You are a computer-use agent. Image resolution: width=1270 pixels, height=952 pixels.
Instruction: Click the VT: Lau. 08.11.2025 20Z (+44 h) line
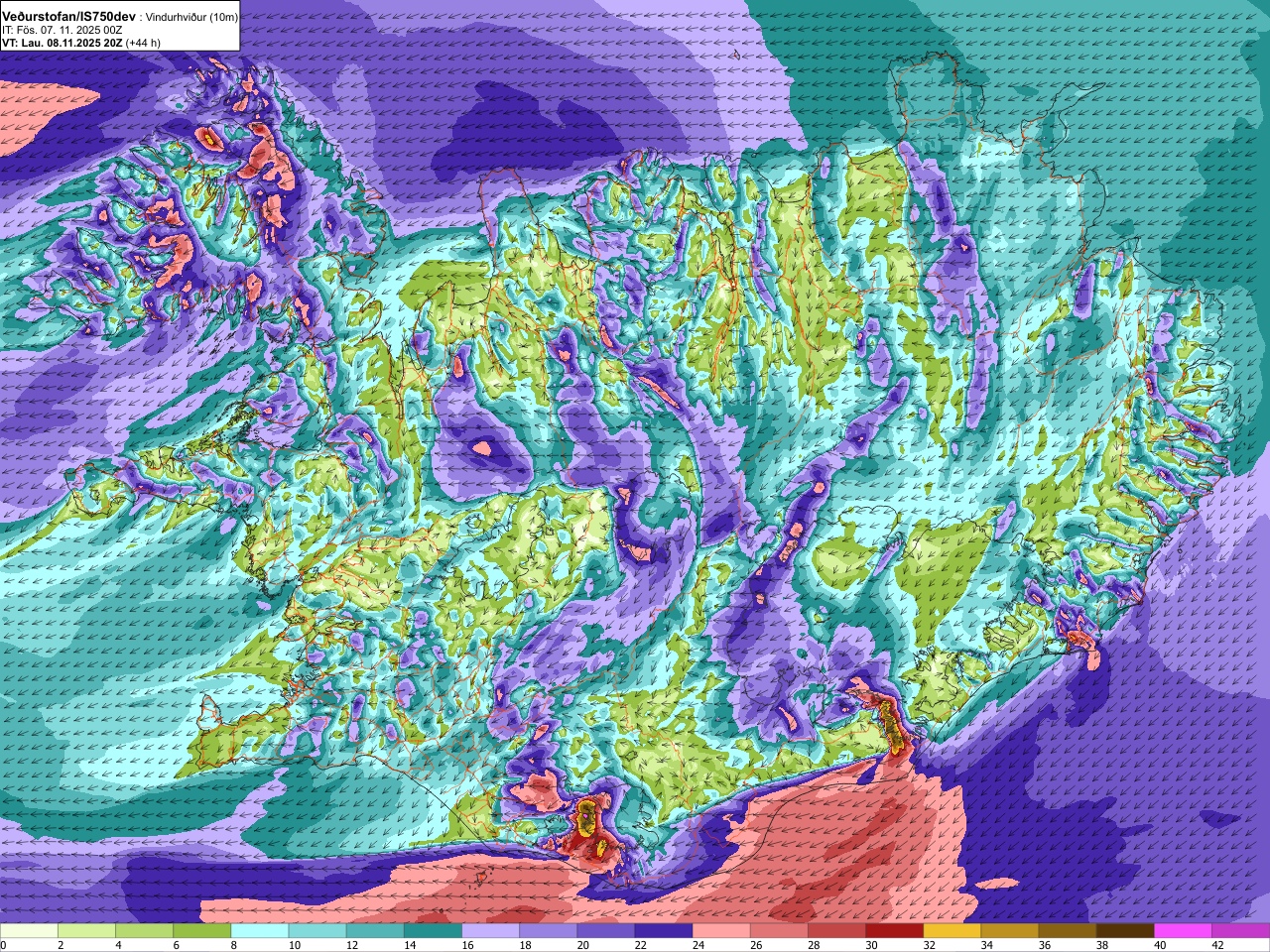81,44
